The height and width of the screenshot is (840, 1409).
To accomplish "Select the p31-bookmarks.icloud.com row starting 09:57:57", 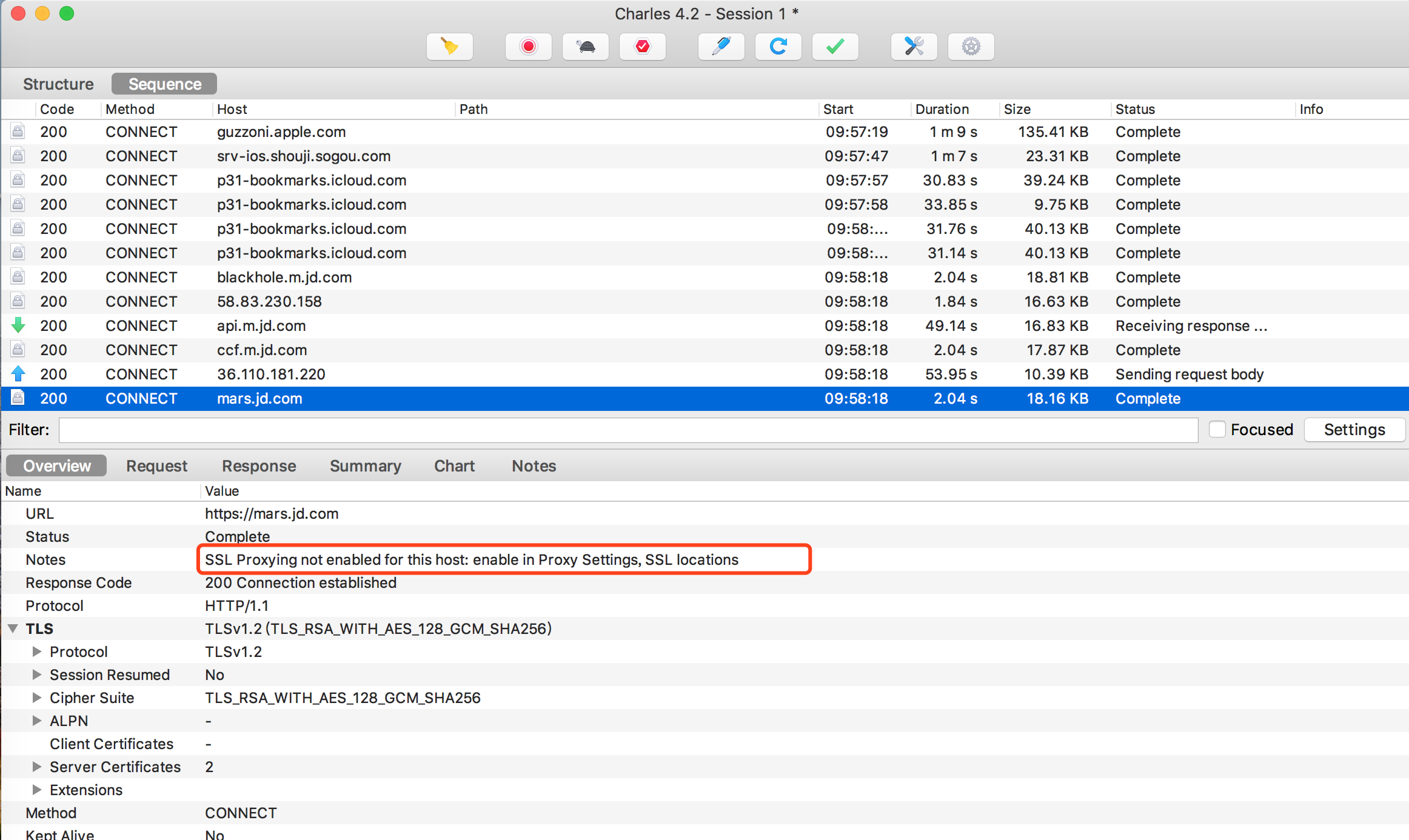I will pos(704,180).
